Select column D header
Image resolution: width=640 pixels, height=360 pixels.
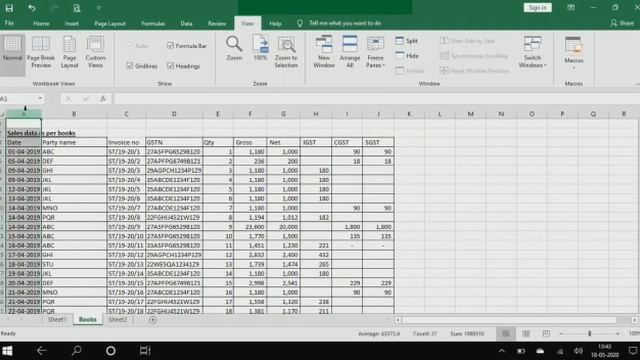point(174,114)
